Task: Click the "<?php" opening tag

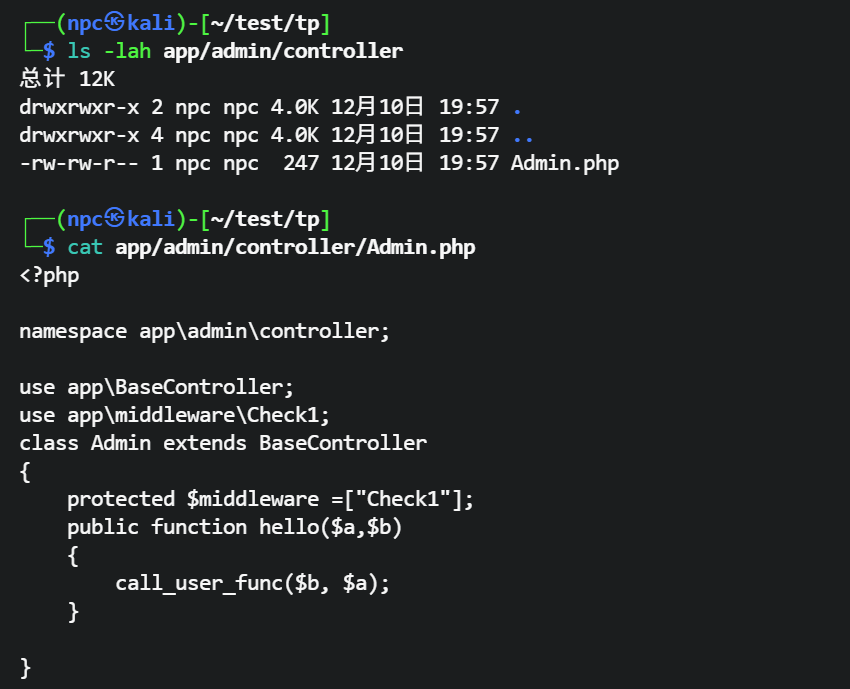Action: pyautogui.click(x=49, y=275)
